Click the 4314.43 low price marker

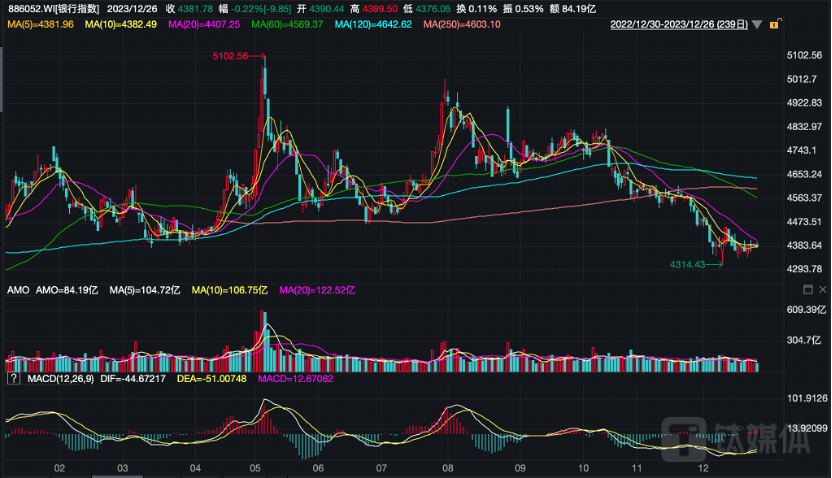click(x=690, y=264)
